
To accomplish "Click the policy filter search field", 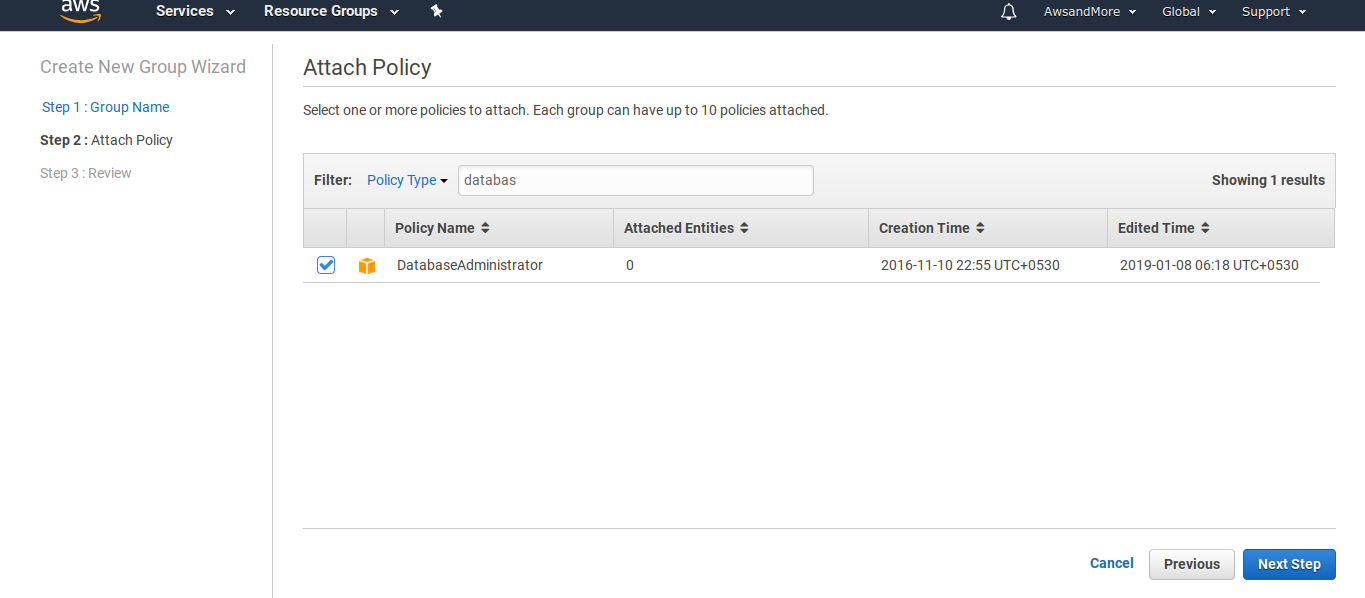I will click(636, 180).
